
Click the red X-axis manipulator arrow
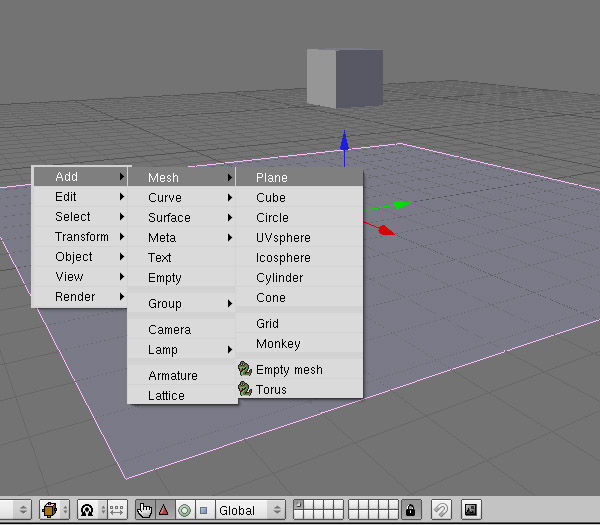pyautogui.click(x=386, y=230)
